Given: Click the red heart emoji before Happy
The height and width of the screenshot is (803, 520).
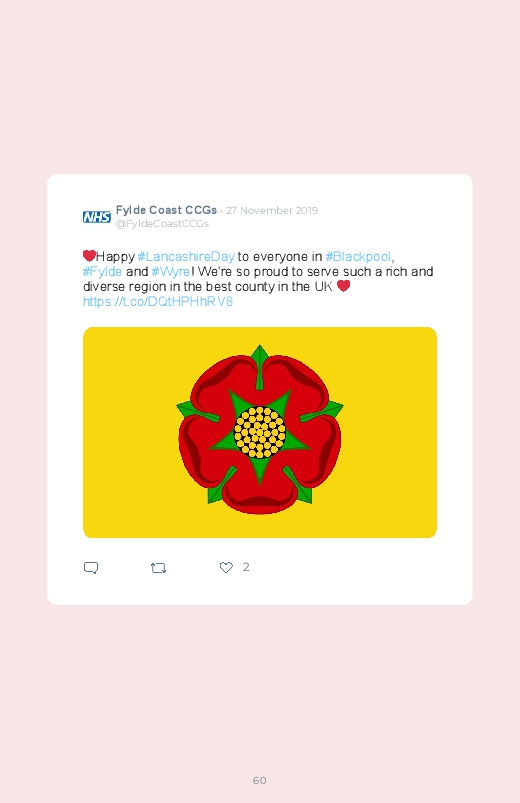Looking at the screenshot, I should click(89, 256).
